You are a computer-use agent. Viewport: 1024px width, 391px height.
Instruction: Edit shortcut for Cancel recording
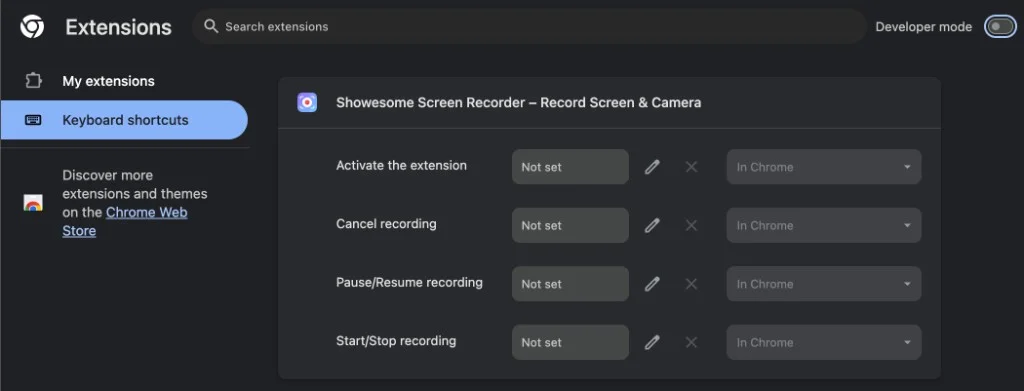click(652, 226)
